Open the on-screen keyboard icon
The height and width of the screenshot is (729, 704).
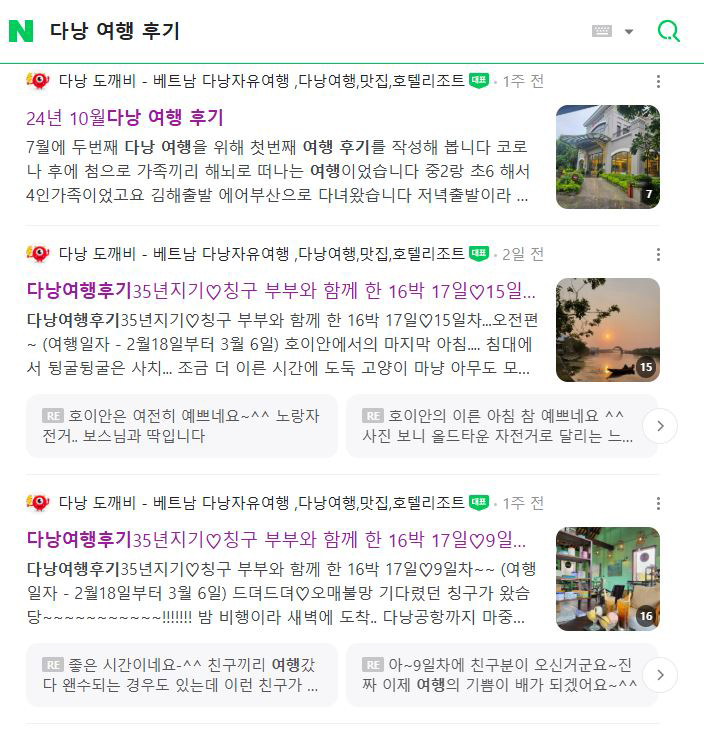[x=601, y=31]
